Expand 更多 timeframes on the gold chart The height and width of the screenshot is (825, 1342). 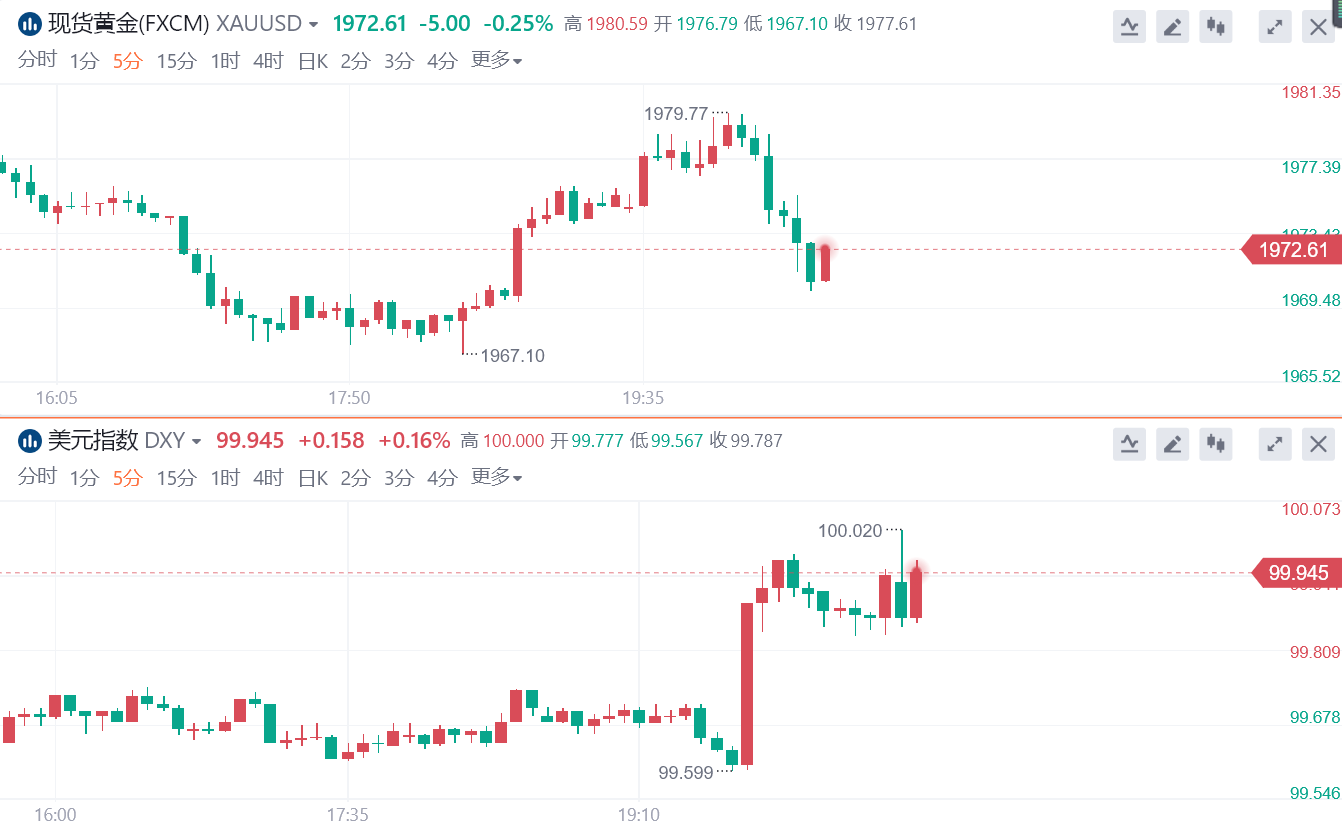(x=497, y=61)
